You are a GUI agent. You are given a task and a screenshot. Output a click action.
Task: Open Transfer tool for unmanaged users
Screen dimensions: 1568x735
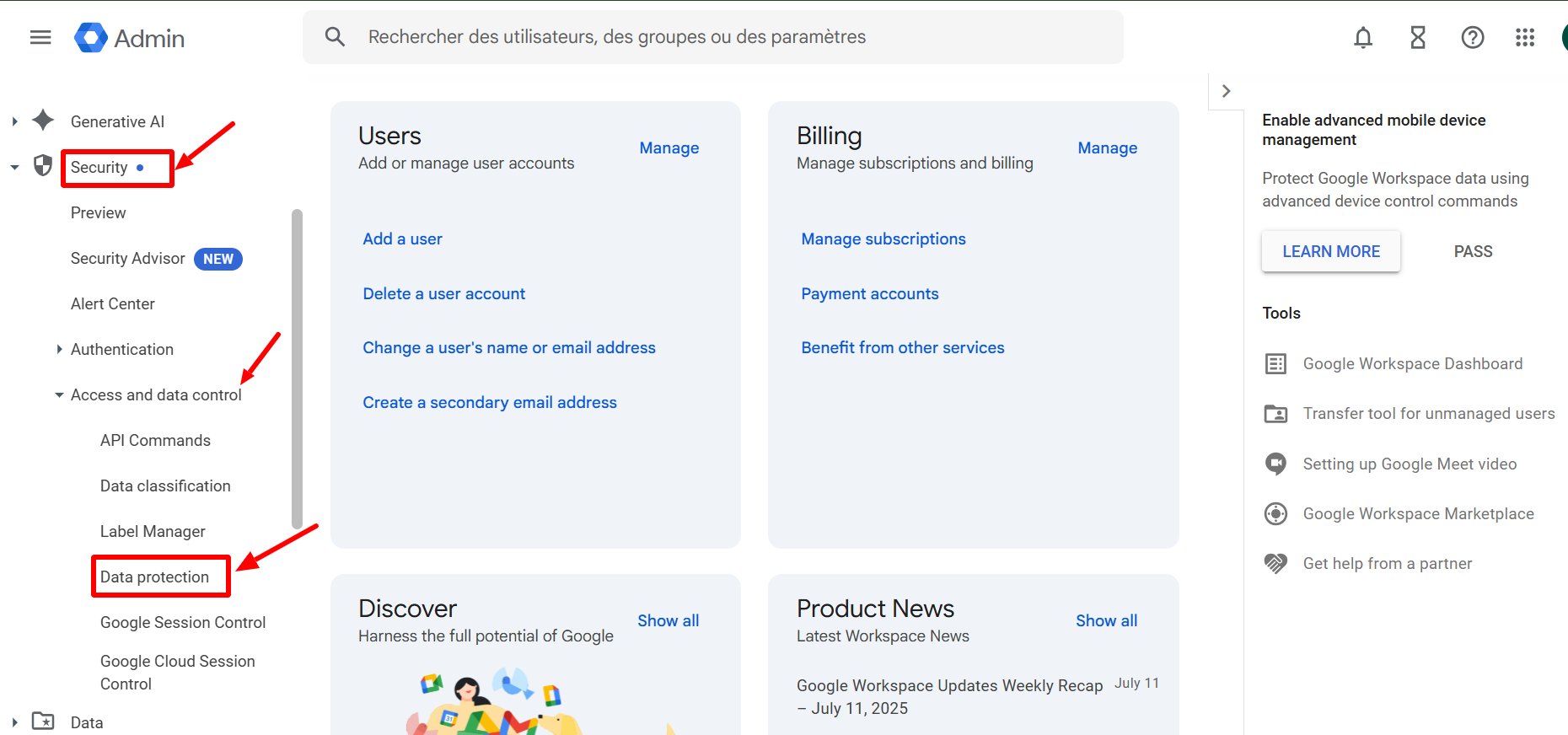[x=1429, y=413]
